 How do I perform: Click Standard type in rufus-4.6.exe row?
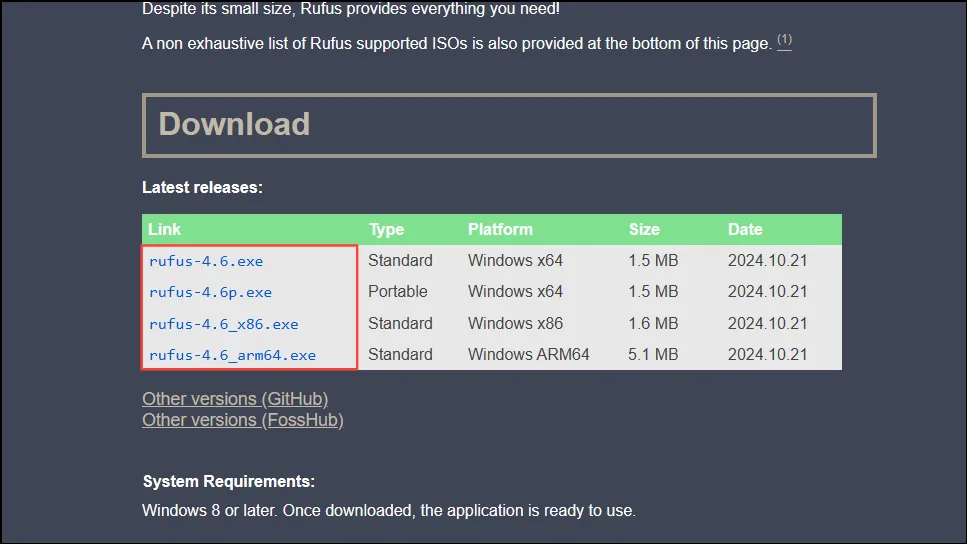click(x=400, y=260)
